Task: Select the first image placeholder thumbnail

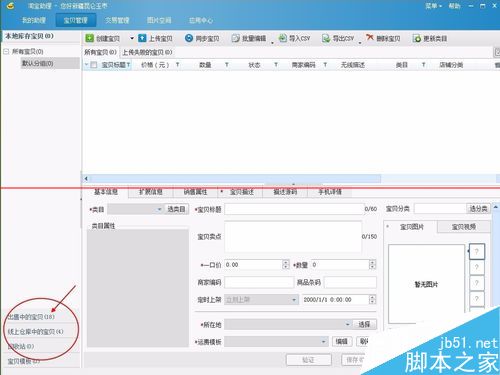Action: 477,252
